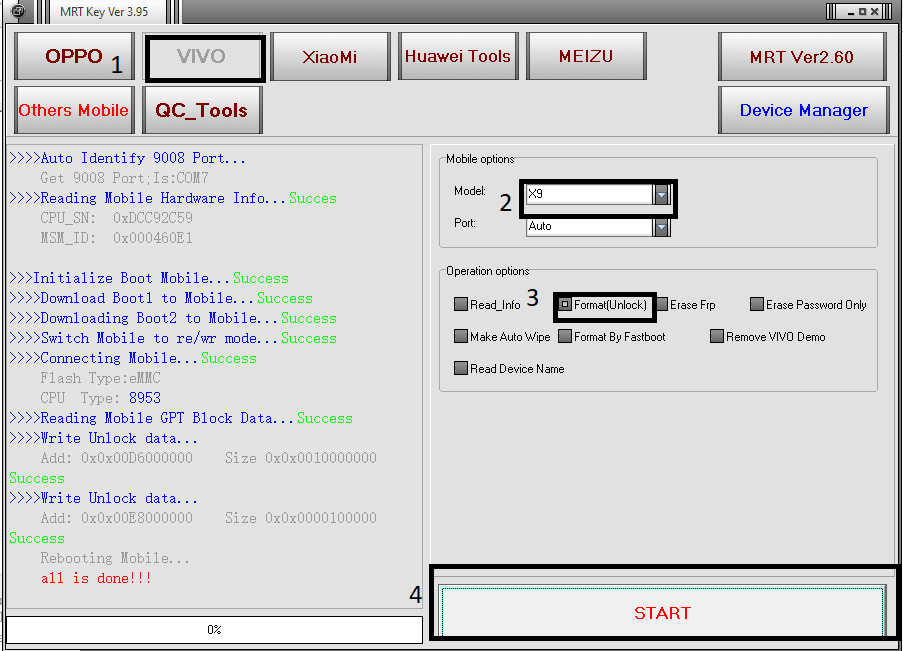Click 'Download Boot1 to Mobile...' log line
This screenshot has width=903, height=651.
(161, 298)
